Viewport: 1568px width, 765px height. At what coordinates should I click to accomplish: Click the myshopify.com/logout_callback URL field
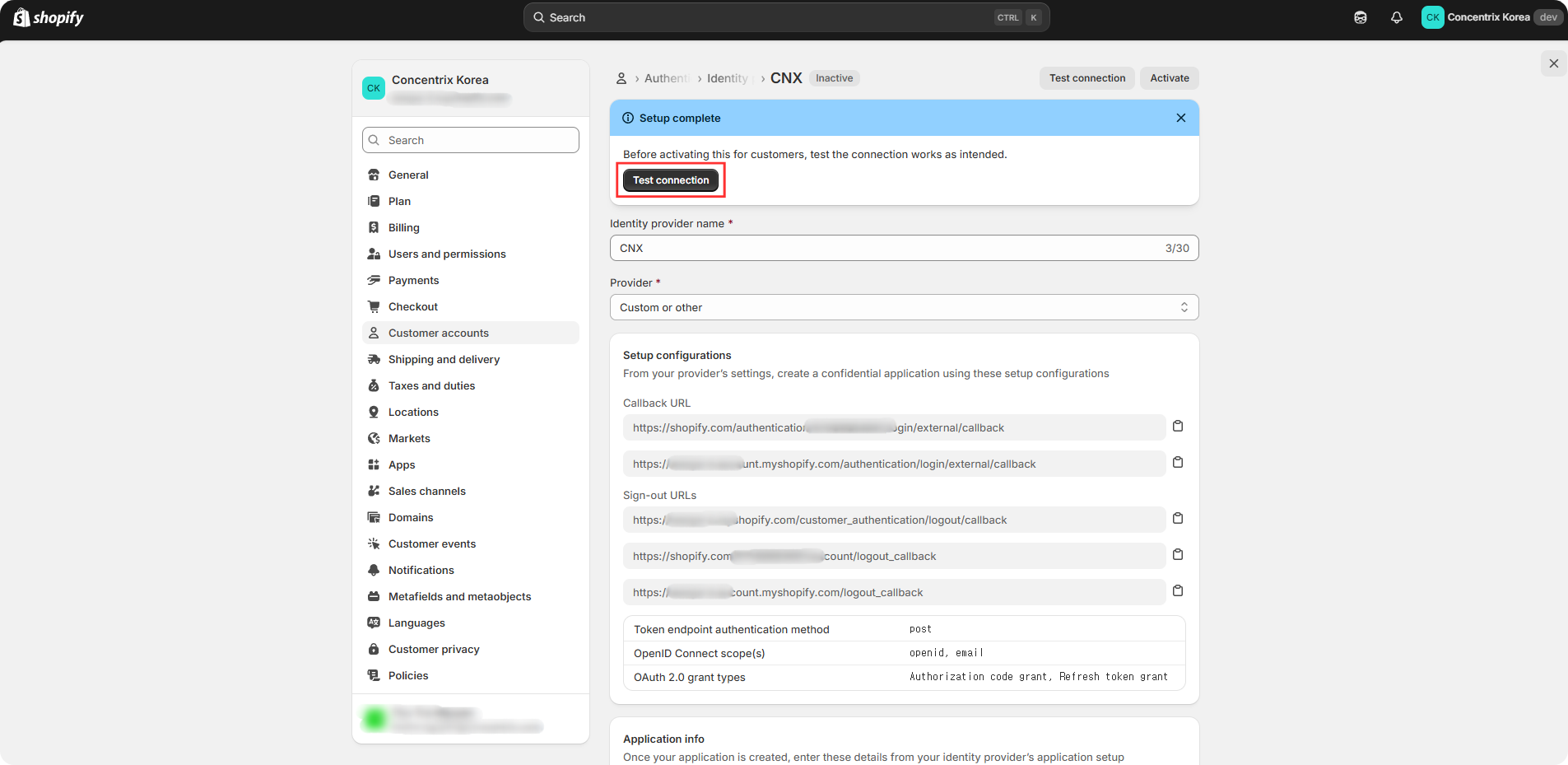pyautogui.click(x=894, y=592)
